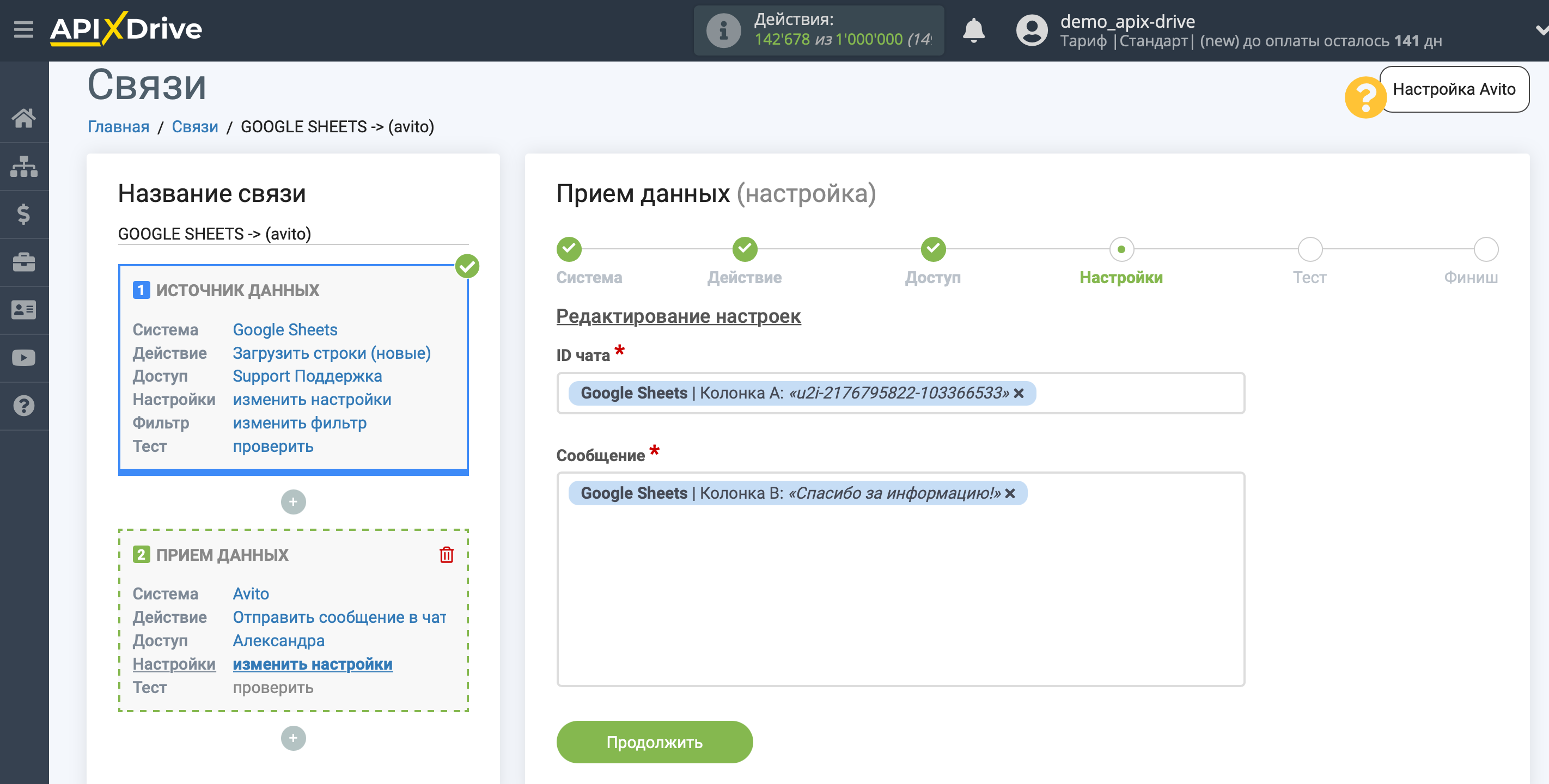This screenshot has width=1549, height=784.
Task: Click the Редактирование настроек heading
Action: click(x=678, y=316)
